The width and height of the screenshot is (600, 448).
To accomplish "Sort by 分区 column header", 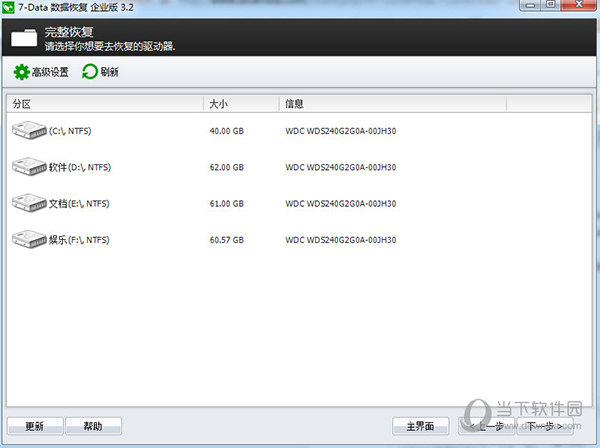I will (x=105, y=104).
